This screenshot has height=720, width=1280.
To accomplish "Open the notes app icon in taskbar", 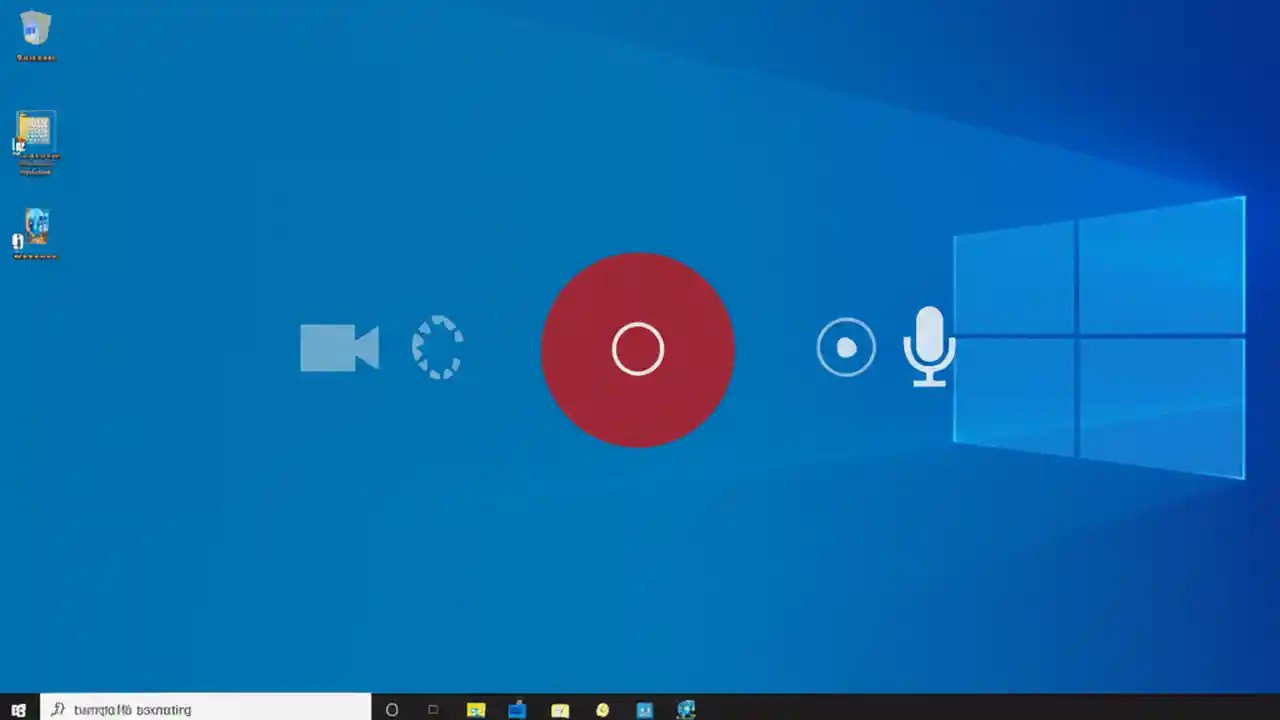I will click(559, 710).
